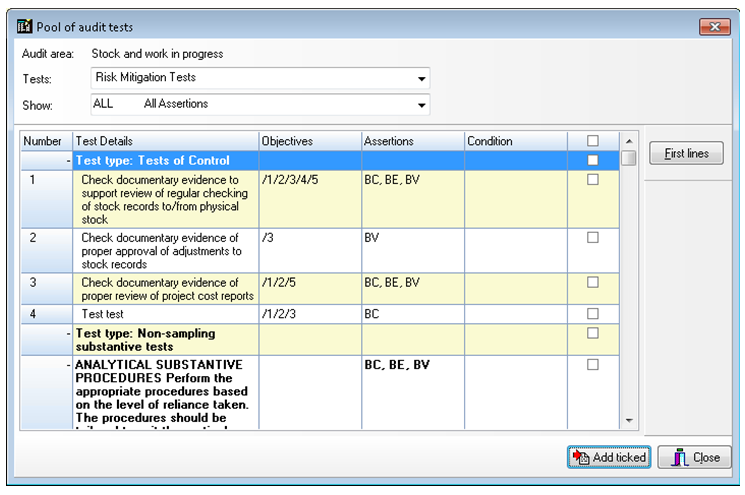The width and height of the screenshot is (745, 495).
Task: Click assertions cell 'BV' in row 2
Action: [412, 251]
